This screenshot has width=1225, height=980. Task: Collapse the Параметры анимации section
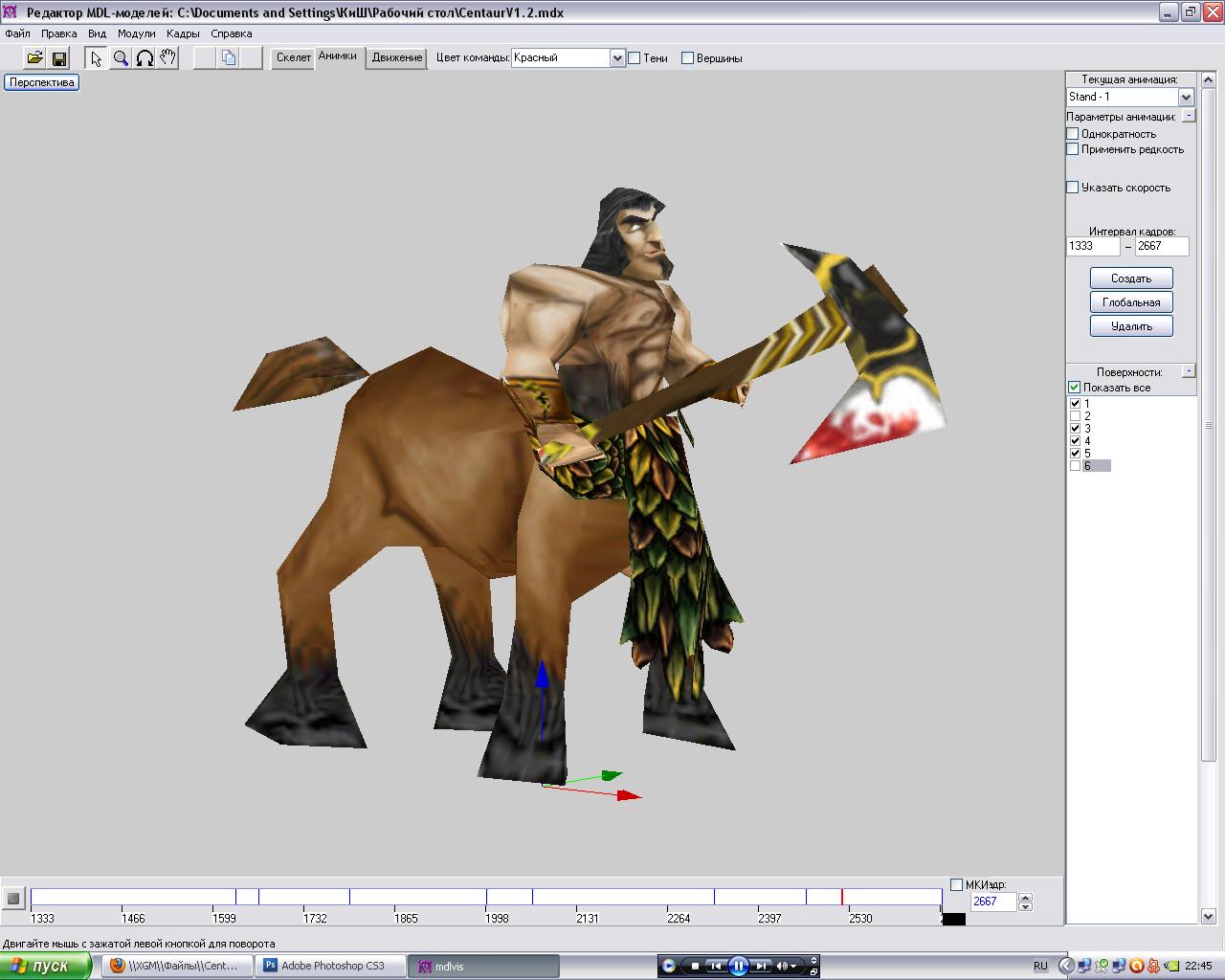(x=1189, y=115)
